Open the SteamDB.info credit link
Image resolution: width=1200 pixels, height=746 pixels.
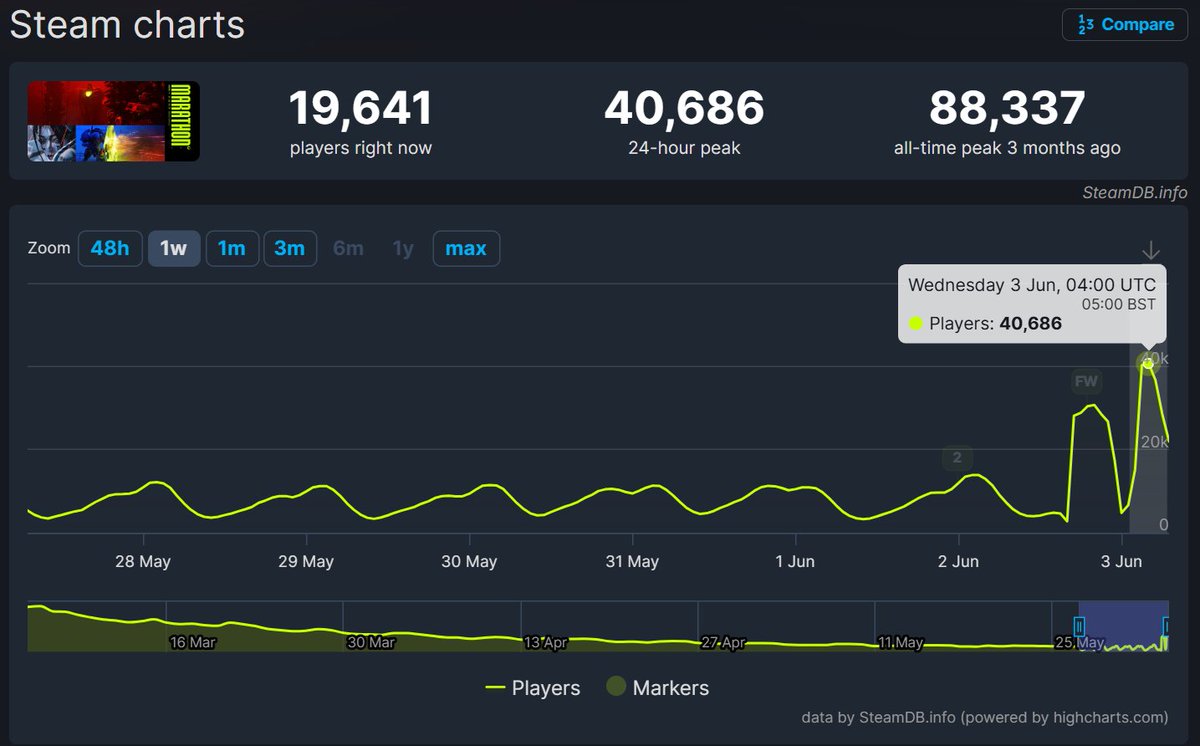click(1135, 192)
